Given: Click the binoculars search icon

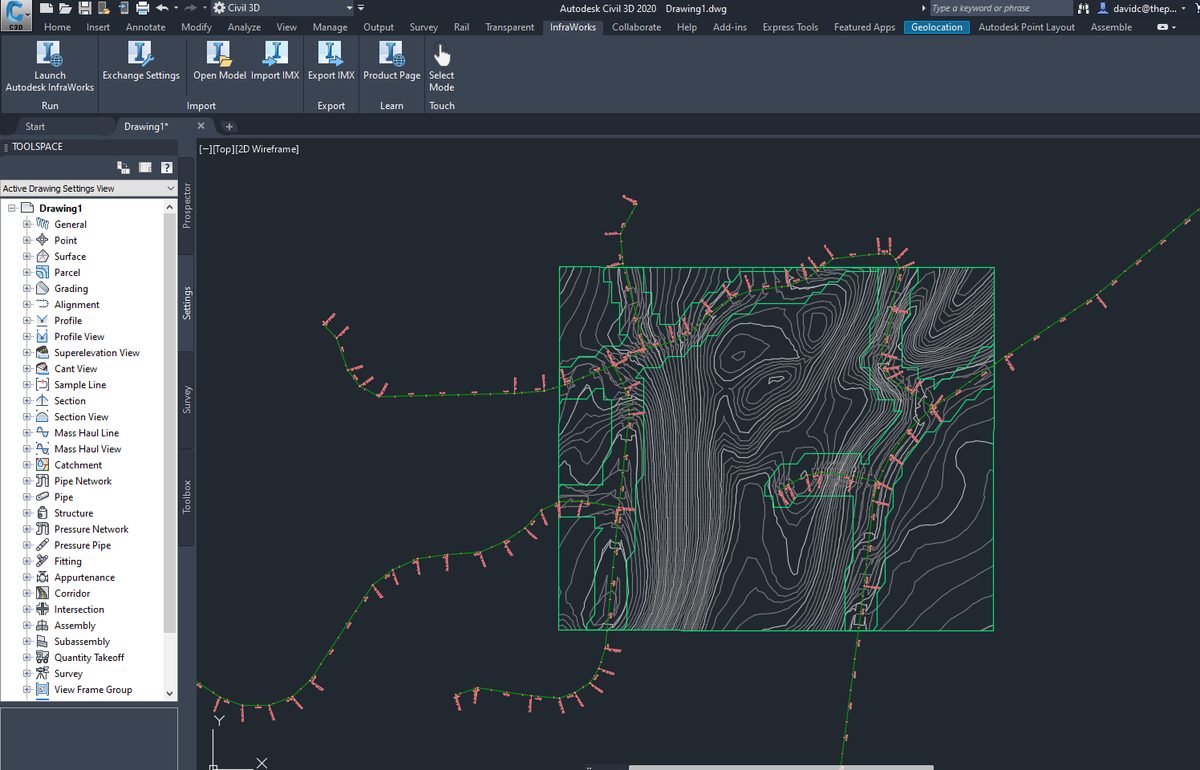Looking at the screenshot, I should click(1083, 8).
